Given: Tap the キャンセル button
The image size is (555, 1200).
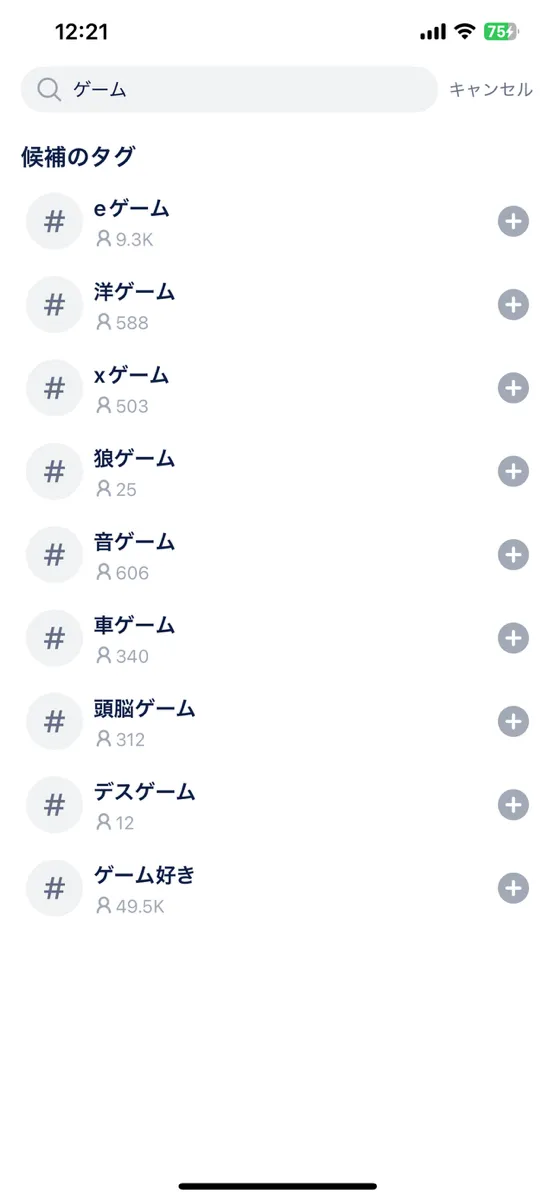Looking at the screenshot, I should point(490,89).
